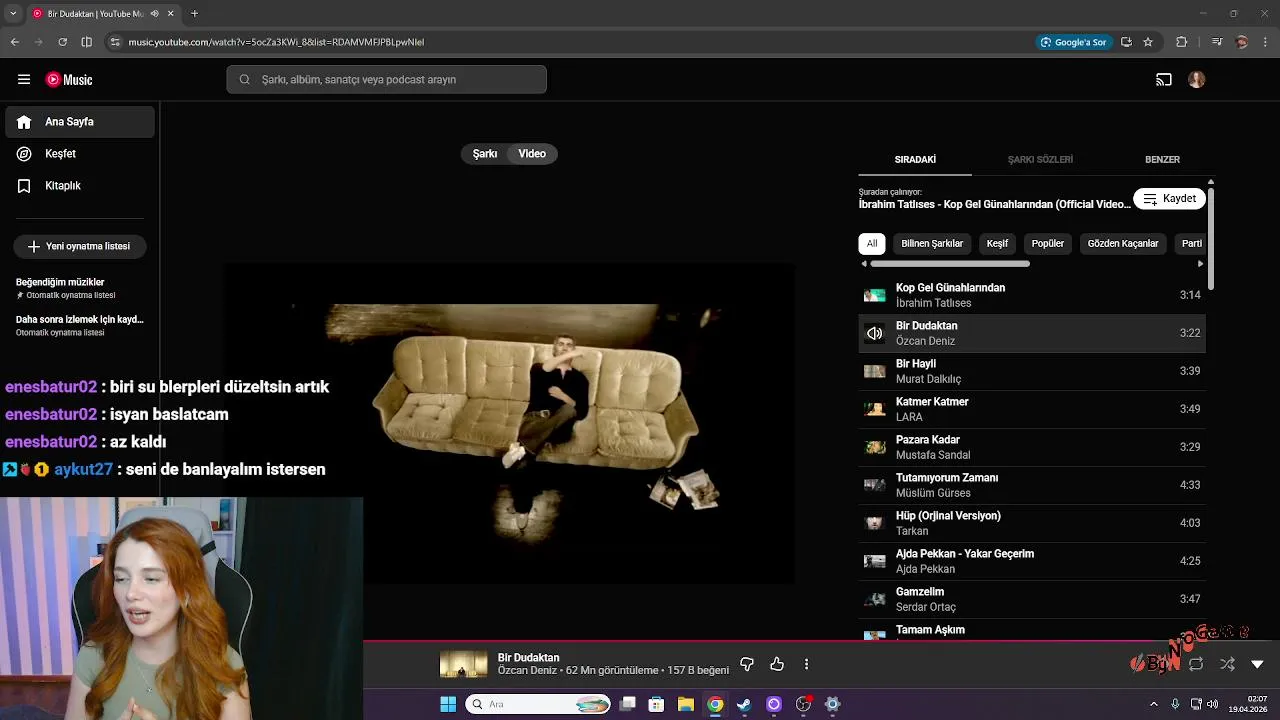The image size is (1280, 720).
Task: Click the browser back arrow
Action: [14, 42]
